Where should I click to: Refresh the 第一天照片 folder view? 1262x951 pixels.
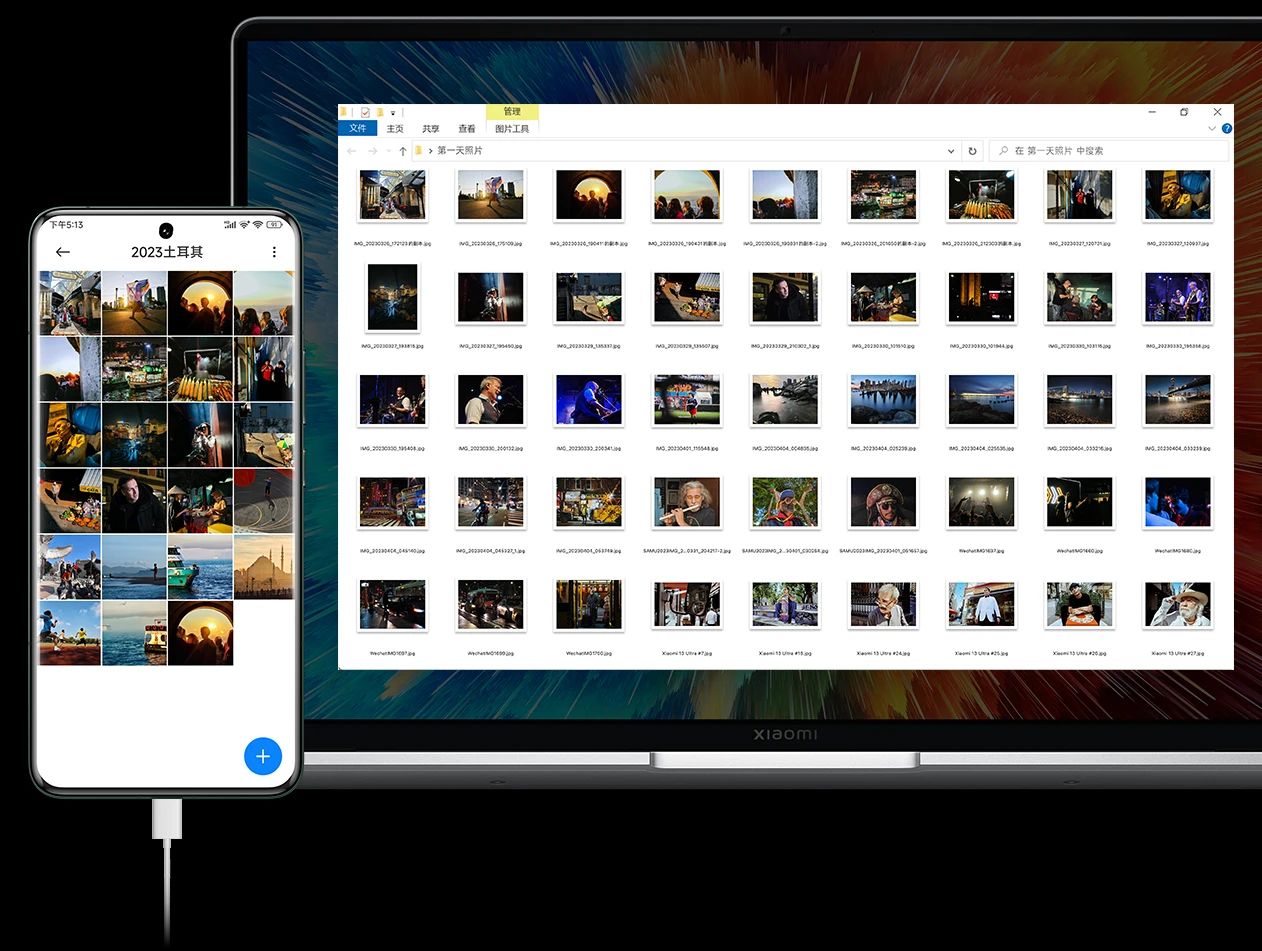(972, 151)
